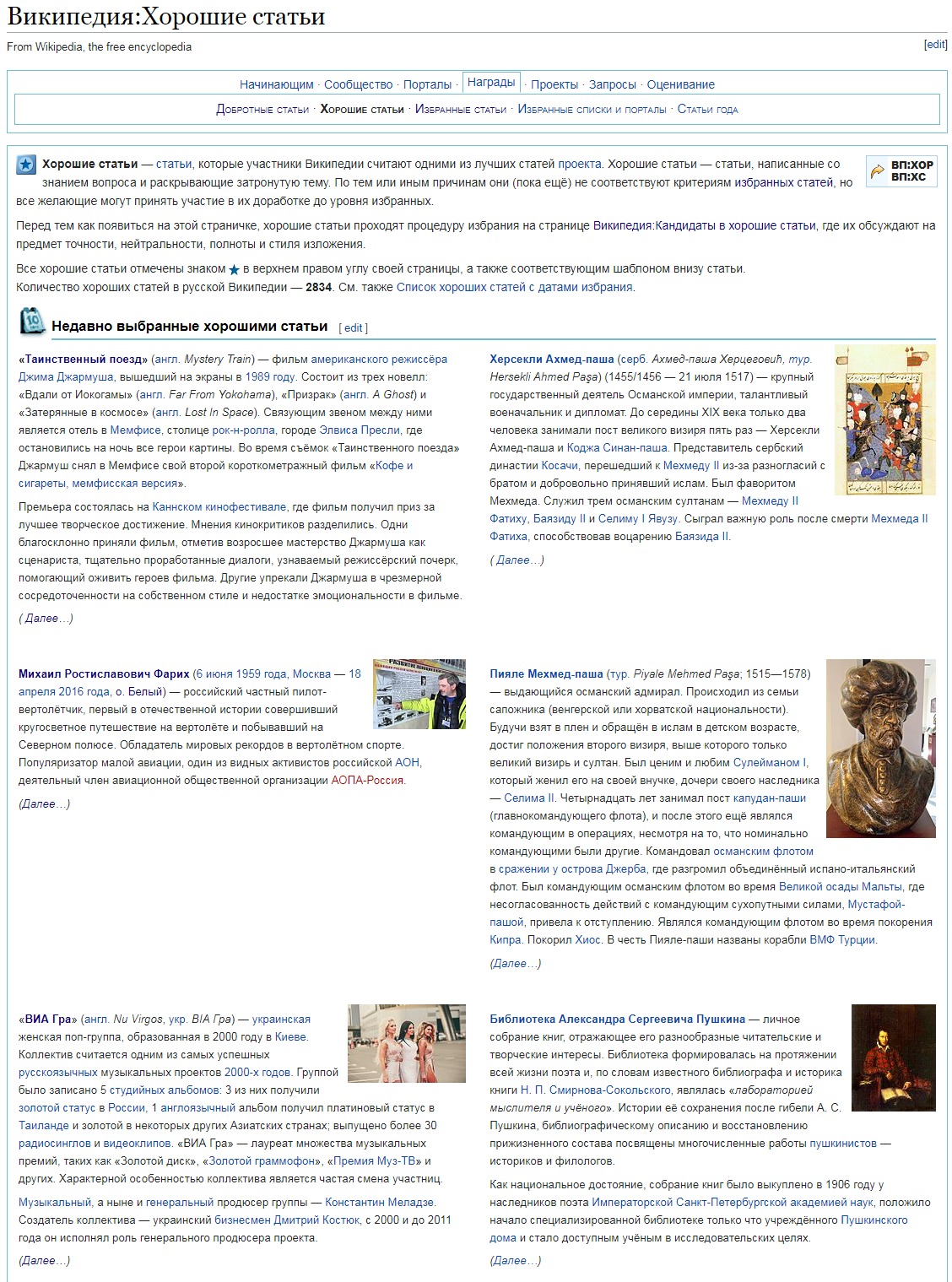The image size is (952, 1282).
Task: Click the blue star icon beside Хорошие статьи
Action: tap(26, 165)
